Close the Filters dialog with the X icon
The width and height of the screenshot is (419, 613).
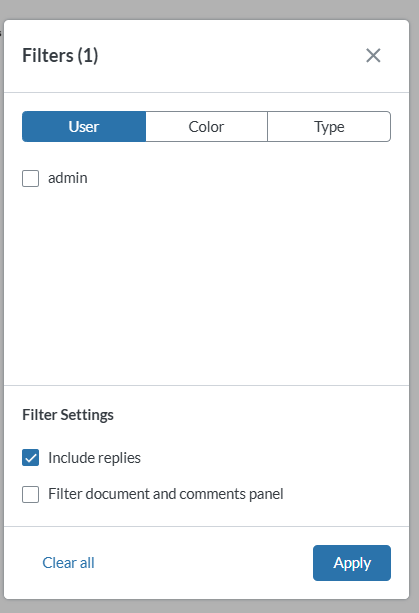[373, 56]
